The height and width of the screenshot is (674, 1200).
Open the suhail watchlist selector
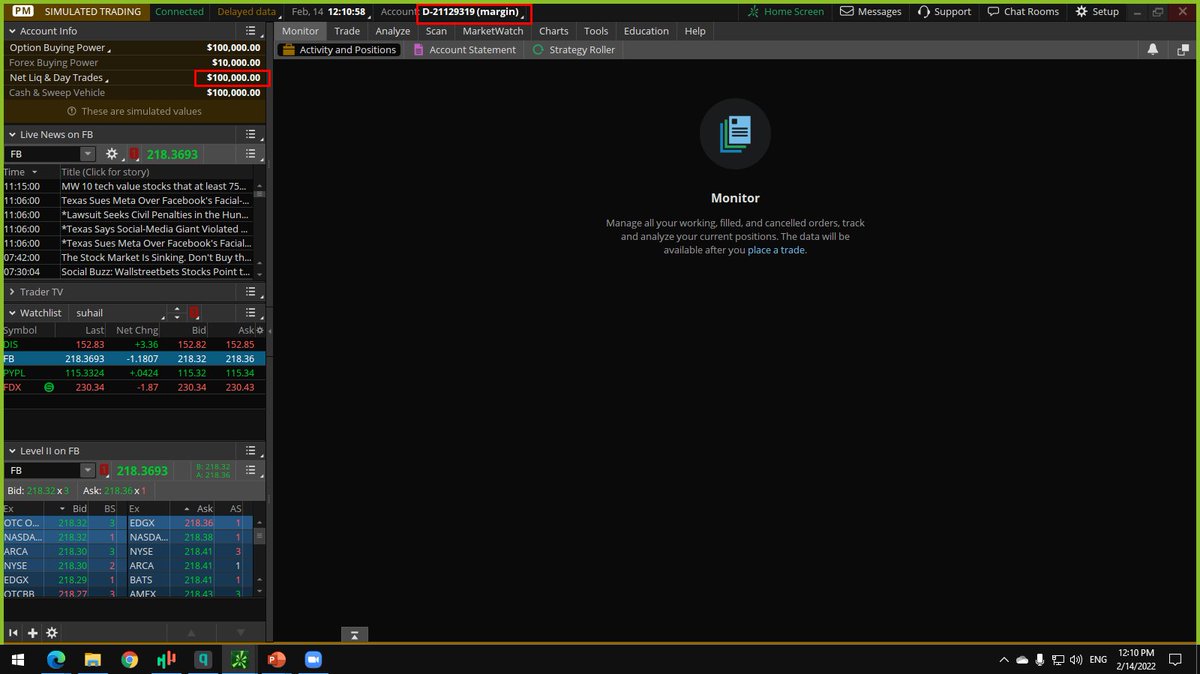pos(118,313)
